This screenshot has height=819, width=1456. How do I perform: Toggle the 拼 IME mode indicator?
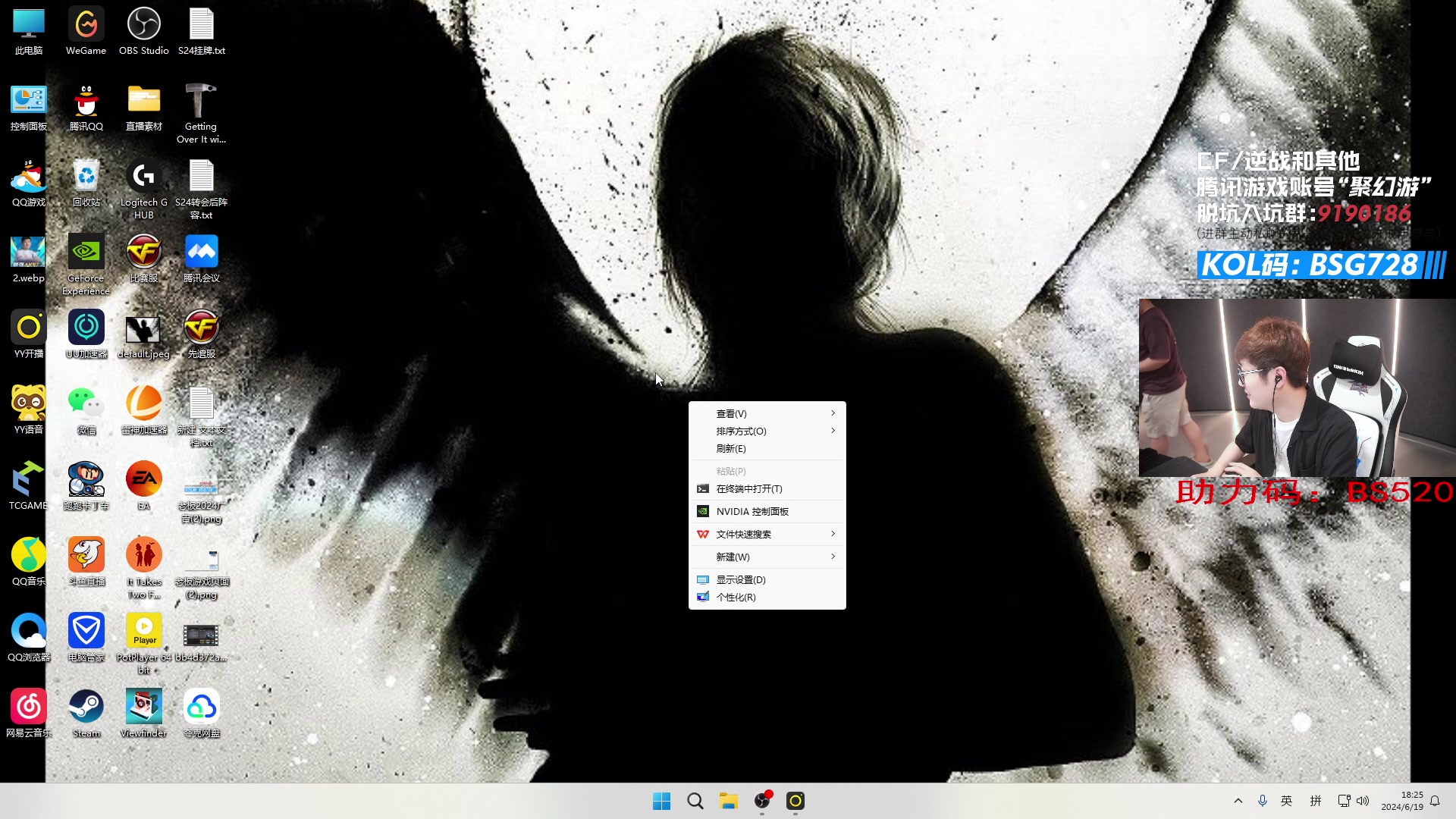[x=1316, y=801]
